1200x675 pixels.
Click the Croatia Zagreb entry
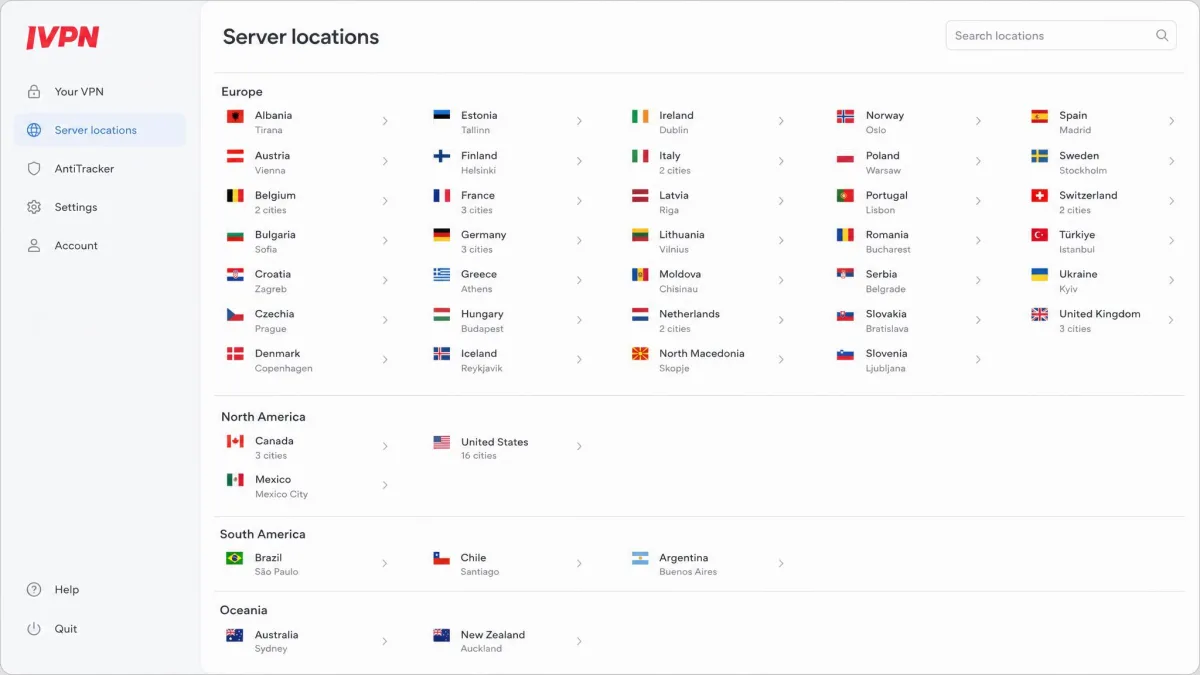point(307,281)
